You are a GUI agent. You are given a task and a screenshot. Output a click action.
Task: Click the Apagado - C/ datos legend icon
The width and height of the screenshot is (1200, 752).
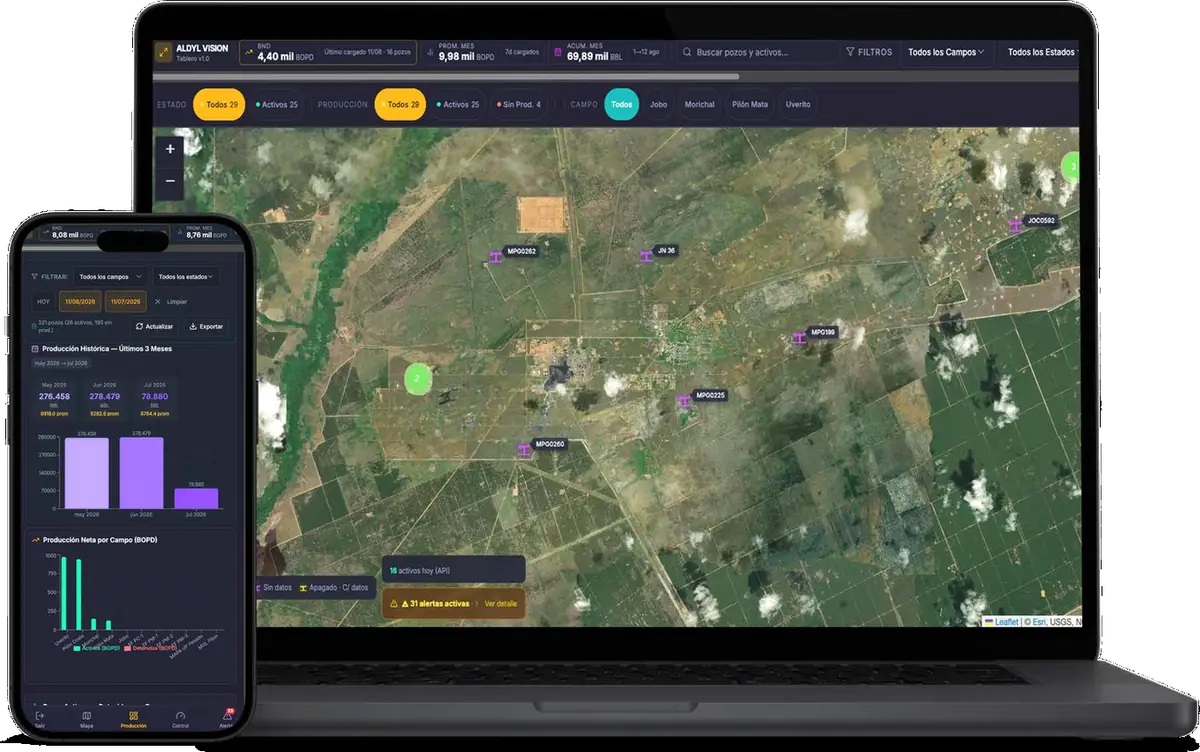(x=303, y=587)
